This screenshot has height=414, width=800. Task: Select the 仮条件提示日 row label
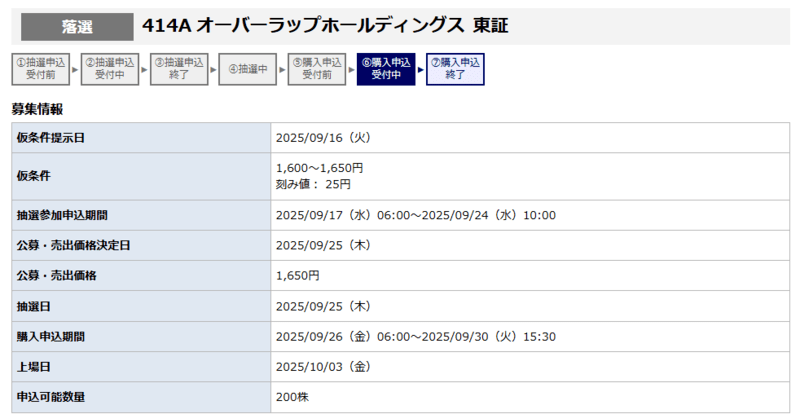(x=51, y=138)
